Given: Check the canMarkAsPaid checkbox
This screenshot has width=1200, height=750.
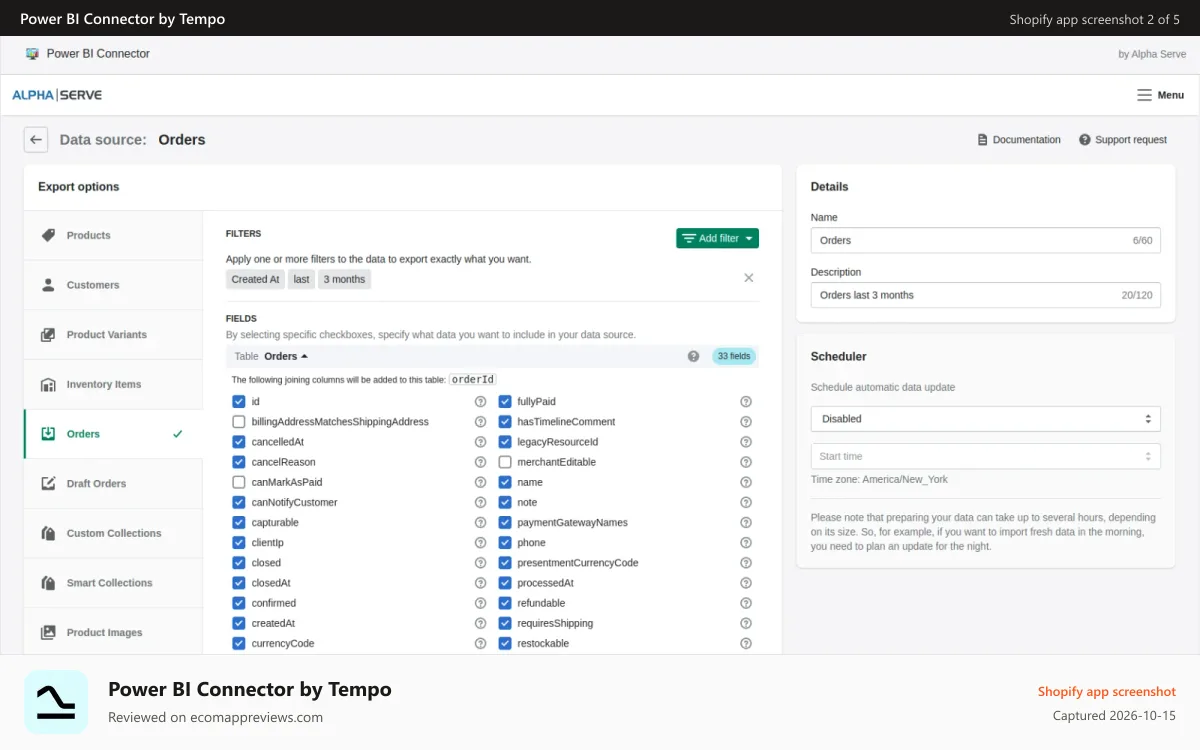Looking at the screenshot, I should point(239,482).
